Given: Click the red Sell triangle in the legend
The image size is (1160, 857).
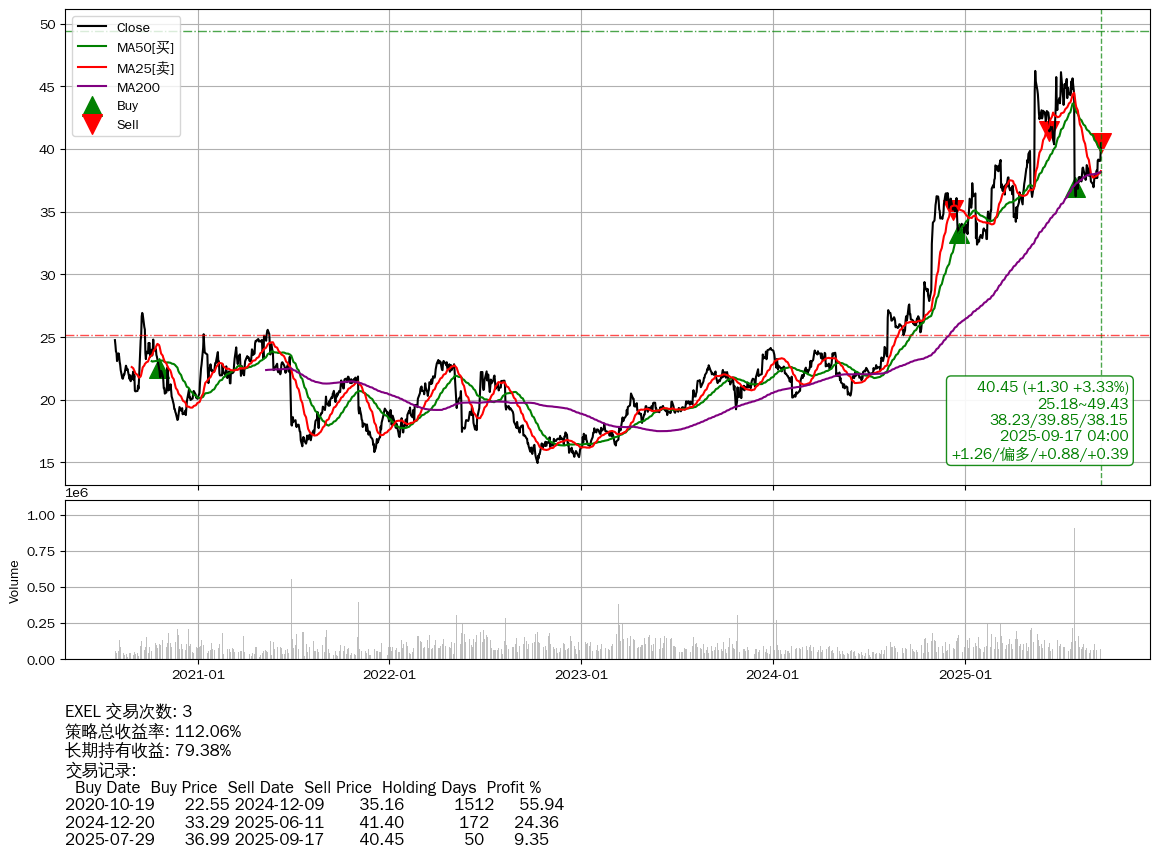Looking at the screenshot, I should click(92, 124).
